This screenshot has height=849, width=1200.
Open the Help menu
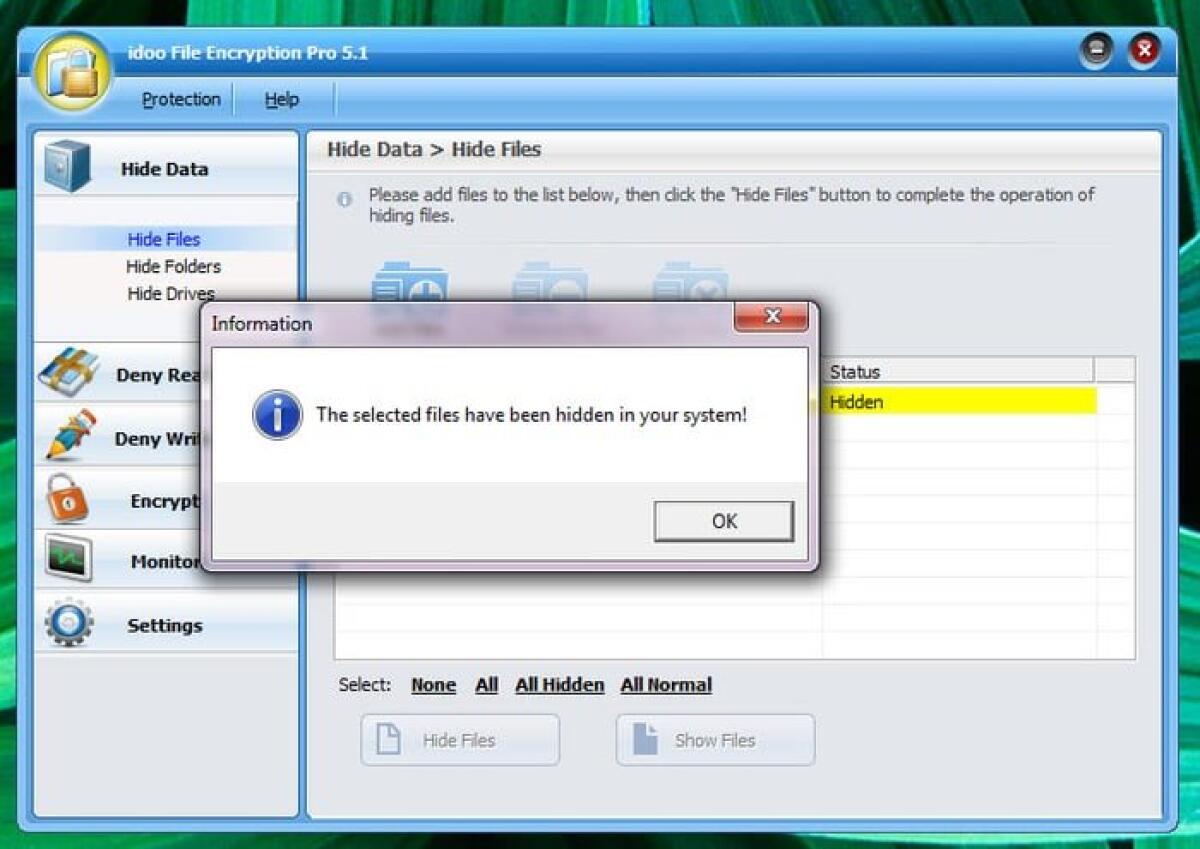click(x=281, y=99)
